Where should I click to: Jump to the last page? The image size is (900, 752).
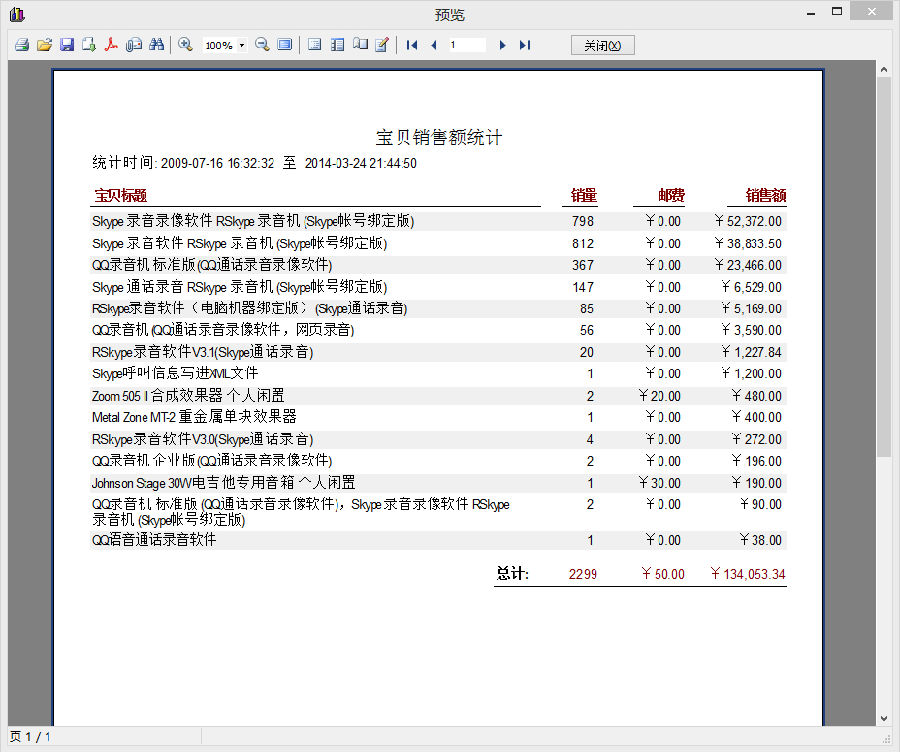click(524, 44)
